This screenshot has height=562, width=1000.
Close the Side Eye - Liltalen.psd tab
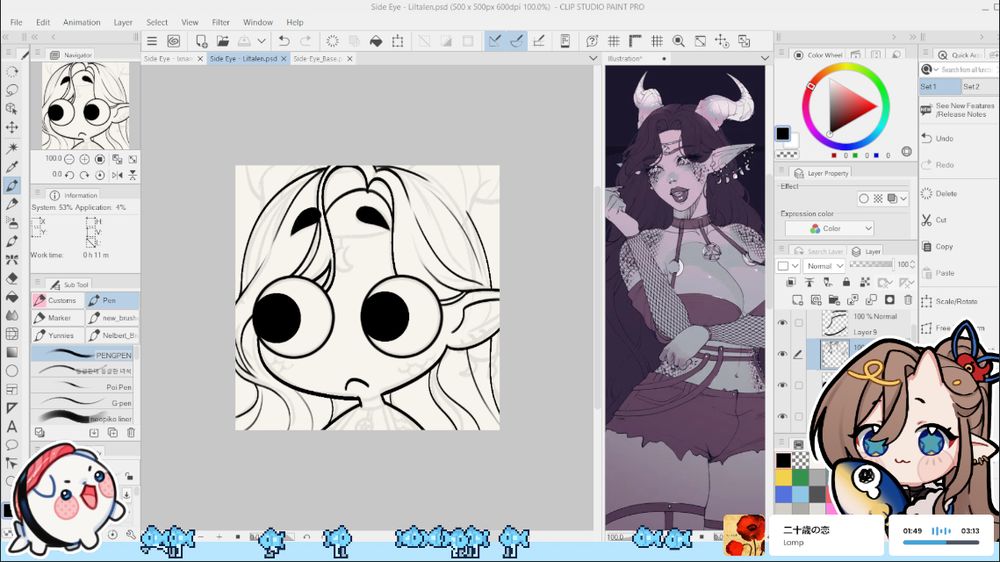(284, 58)
